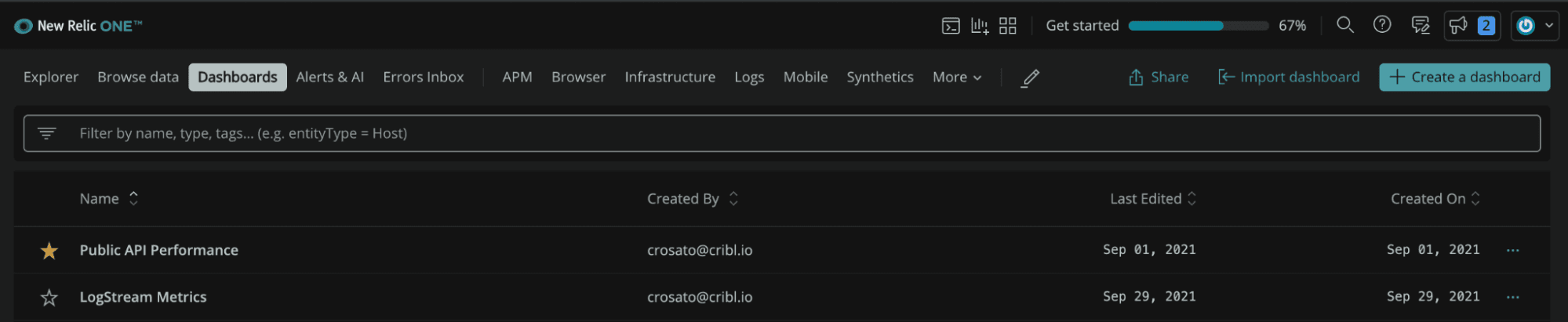
Task: Click the search magnifier icon
Action: (x=1344, y=25)
